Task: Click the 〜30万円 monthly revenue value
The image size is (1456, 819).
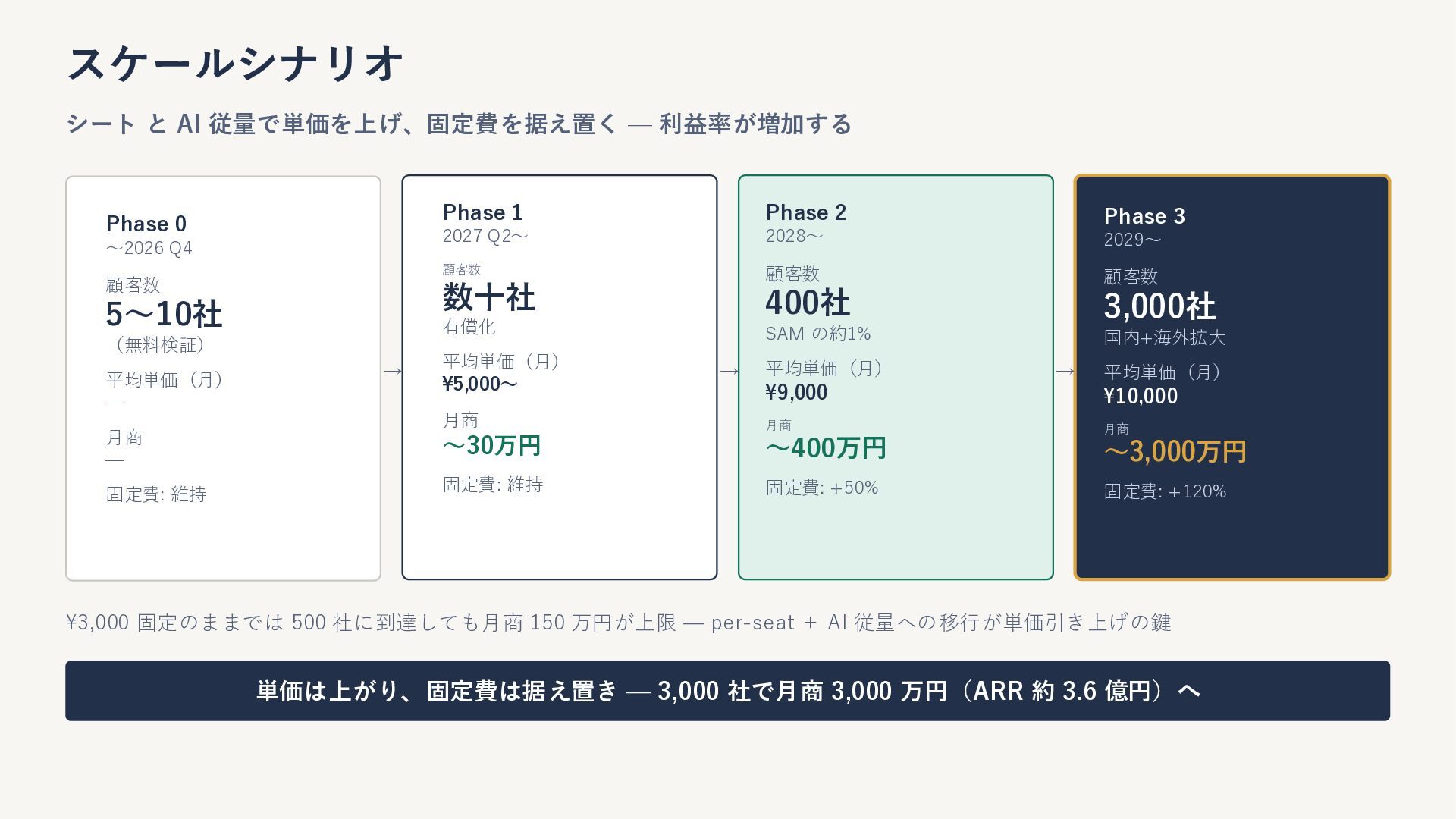Action: coord(491,445)
